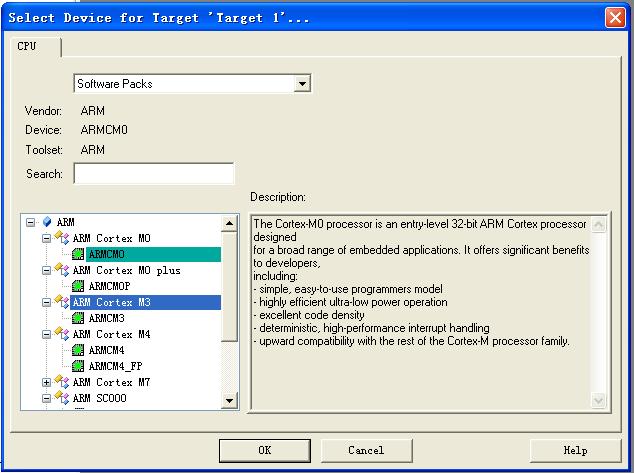Screen dimensions: 634x473
Task: Select the ARMCM3 device label
Action: click(x=106, y=318)
